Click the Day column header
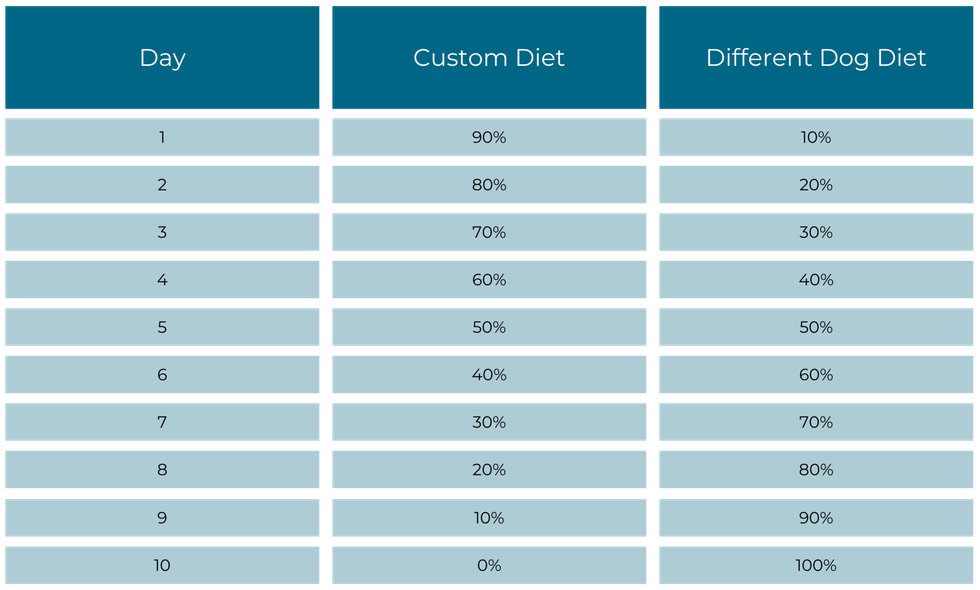 [162, 58]
